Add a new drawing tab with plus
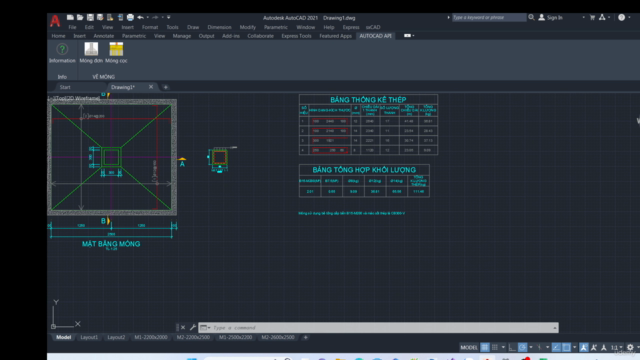640x360 pixels. click(165, 87)
